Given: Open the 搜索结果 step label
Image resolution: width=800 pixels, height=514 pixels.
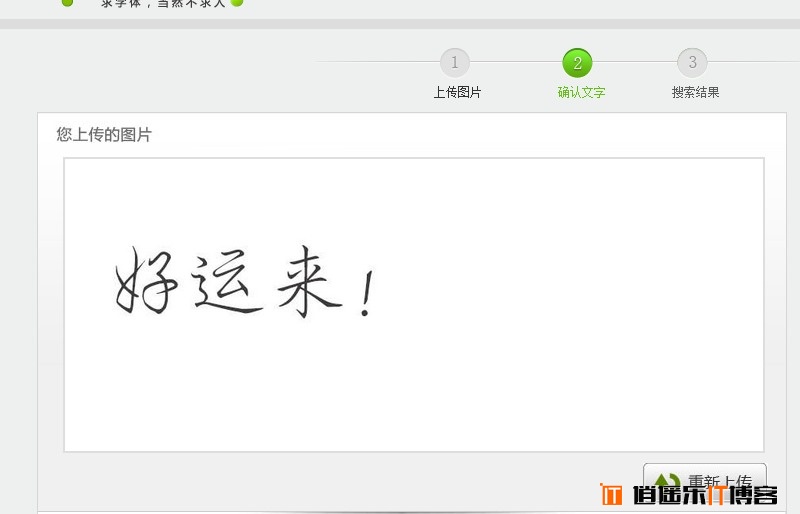Looking at the screenshot, I should tap(695, 92).
